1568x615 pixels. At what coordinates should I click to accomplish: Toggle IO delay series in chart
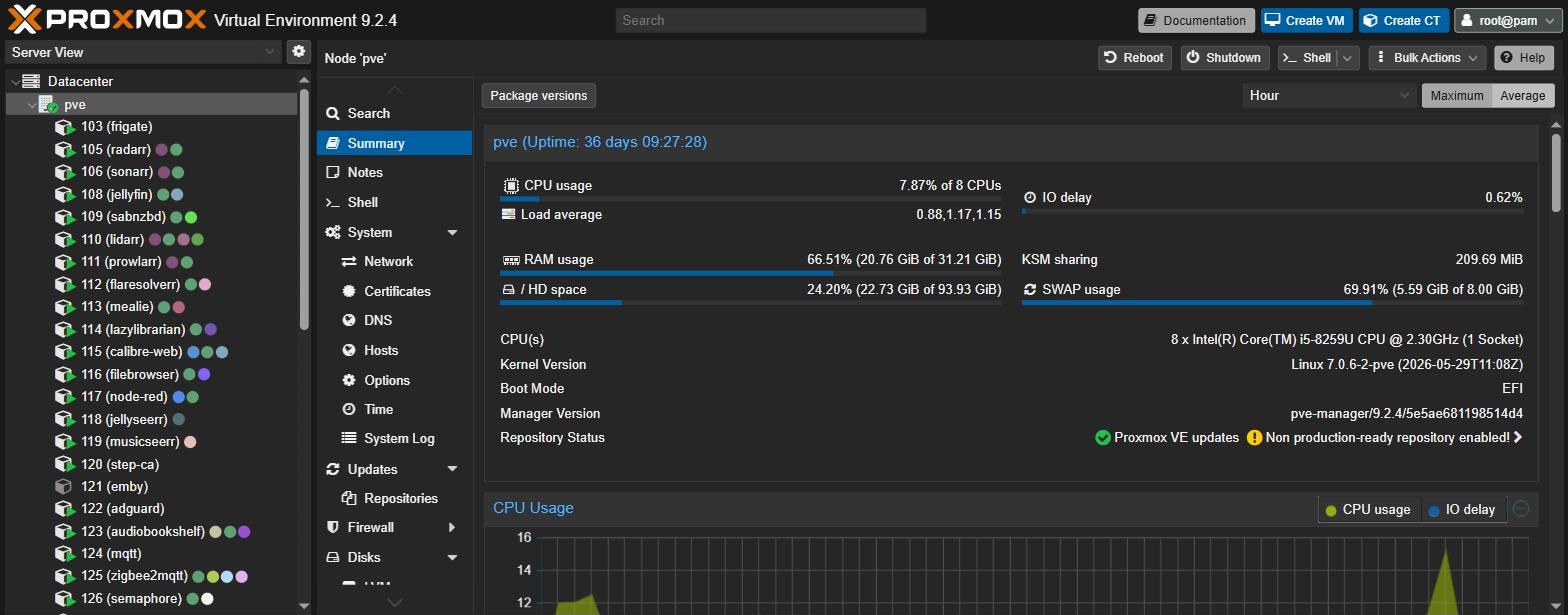[x=1462, y=509]
